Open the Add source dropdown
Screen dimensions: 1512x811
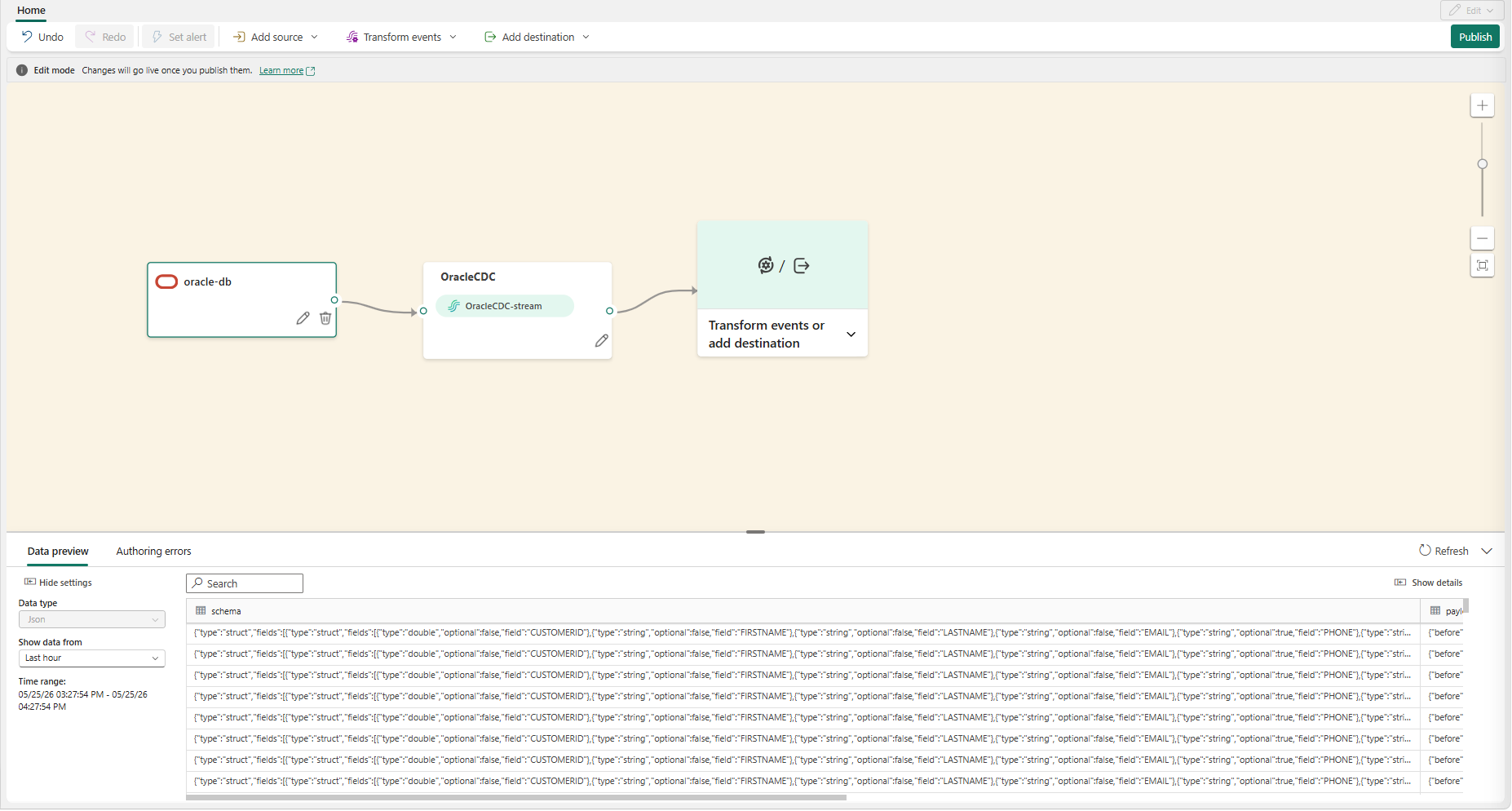pos(276,37)
